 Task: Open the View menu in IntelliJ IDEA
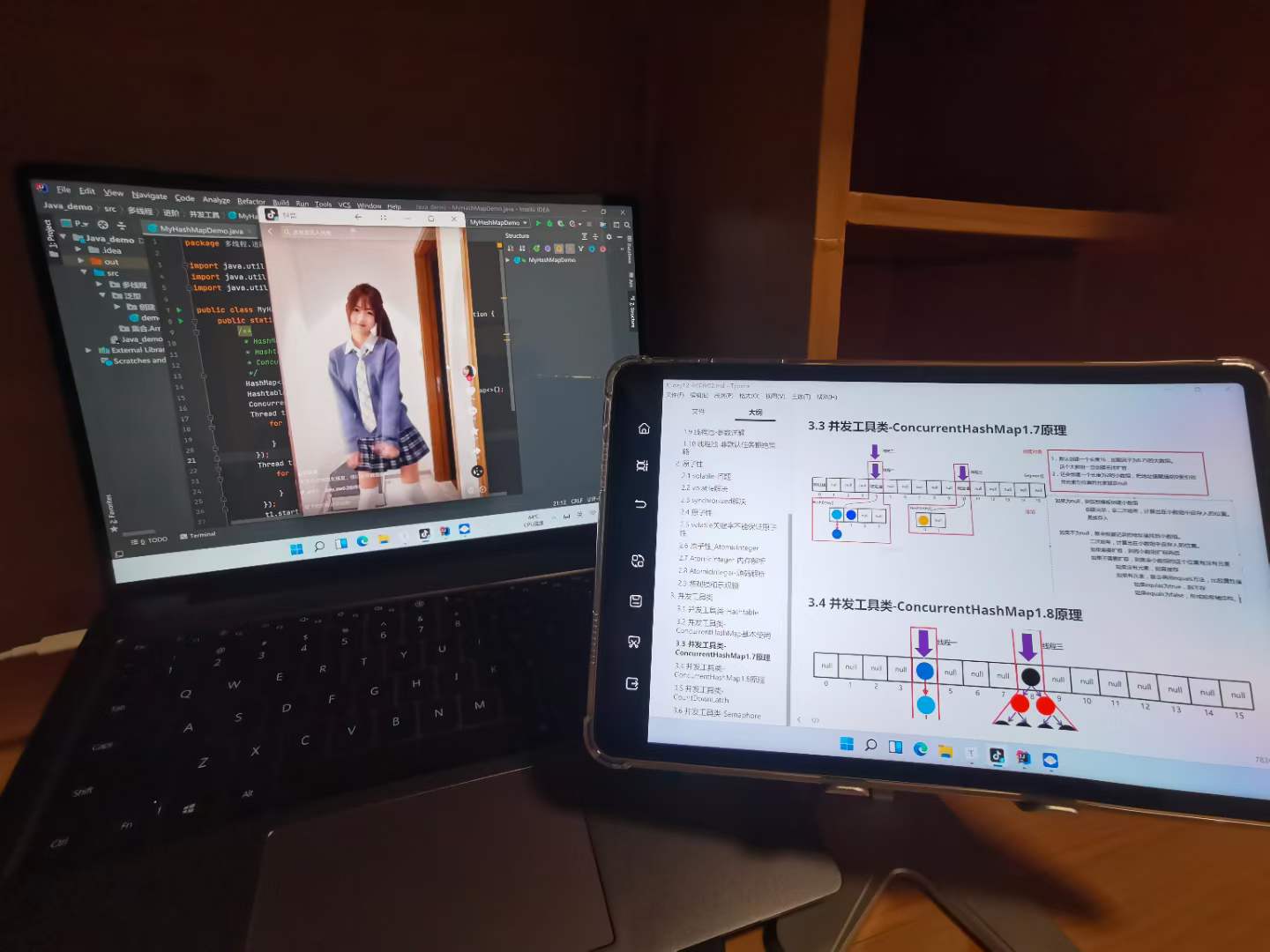pos(114,192)
